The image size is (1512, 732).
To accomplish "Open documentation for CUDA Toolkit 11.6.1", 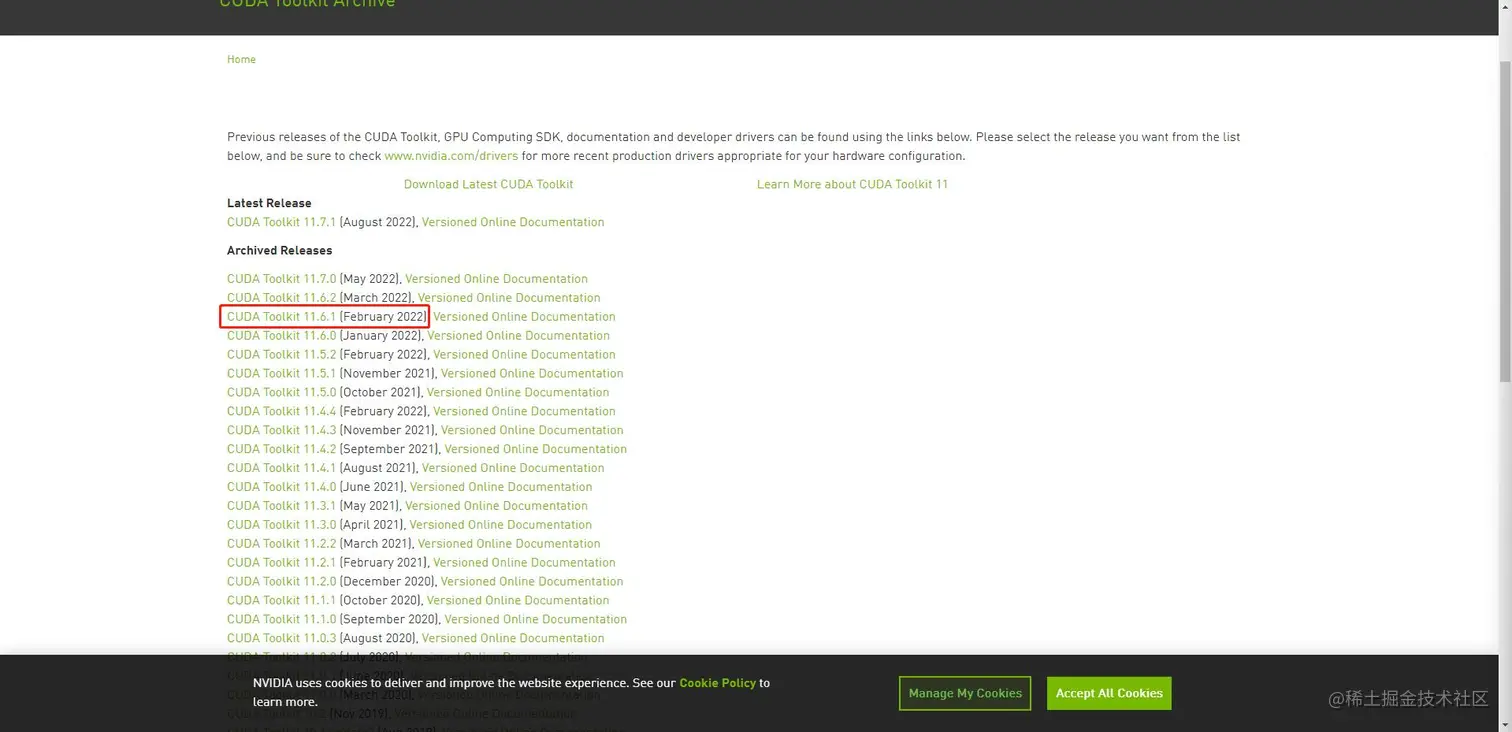I will pyautogui.click(x=524, y=317).
